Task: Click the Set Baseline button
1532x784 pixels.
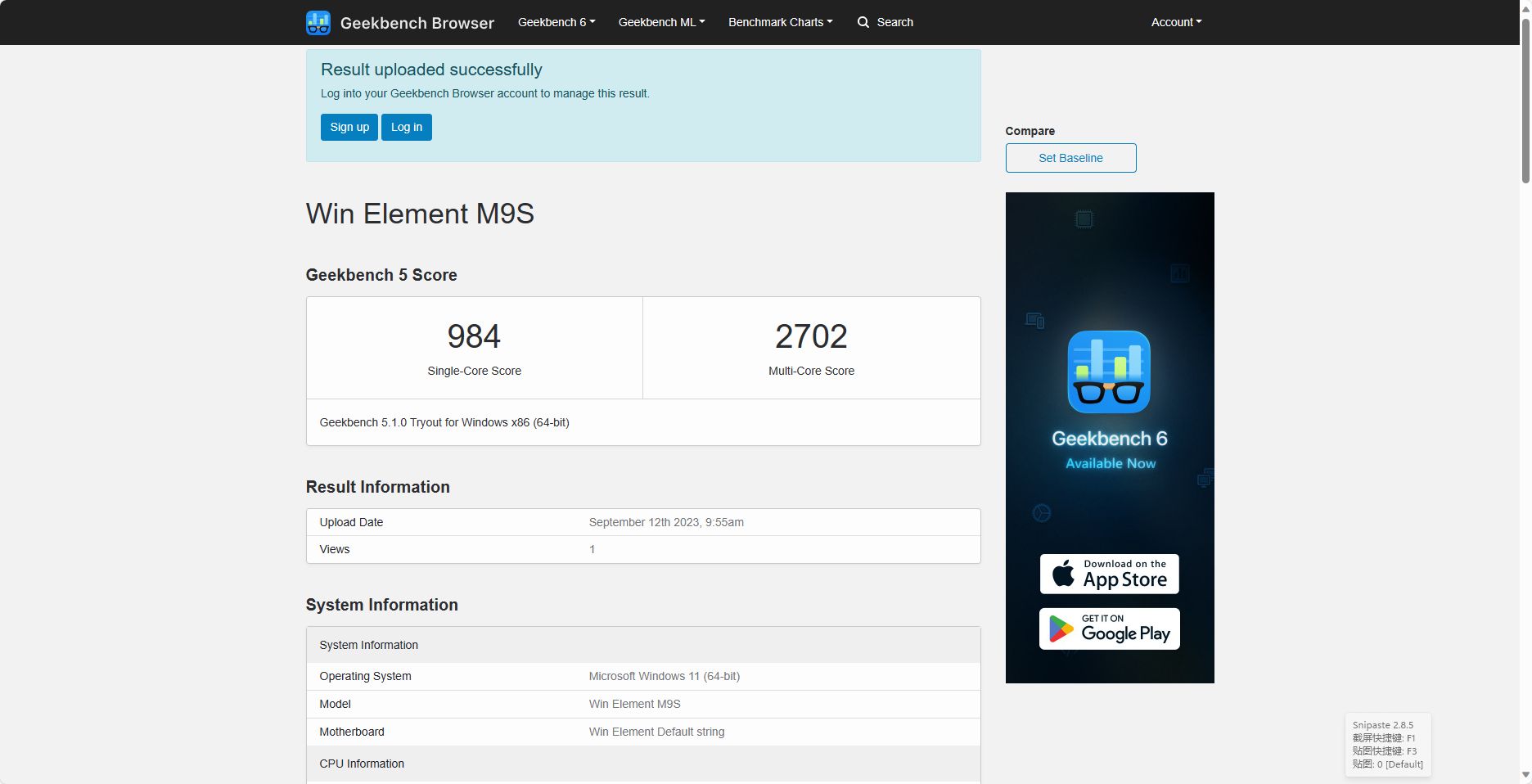Action: [x=1070, y=158]
